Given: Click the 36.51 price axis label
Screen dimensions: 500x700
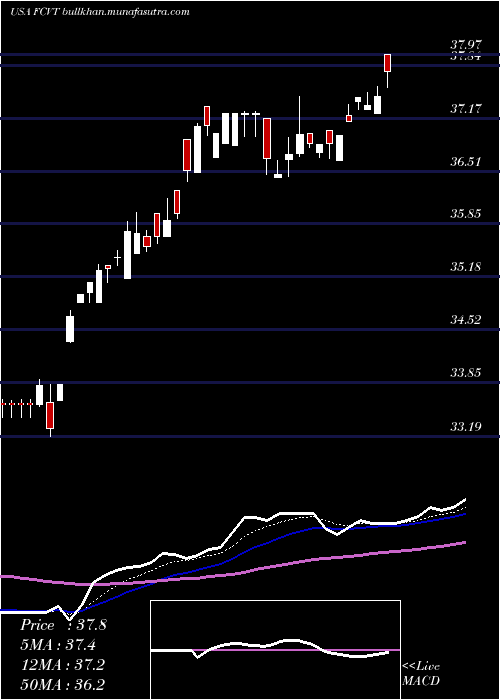Looking at the screenshot, I should click(x=465, y=161).
